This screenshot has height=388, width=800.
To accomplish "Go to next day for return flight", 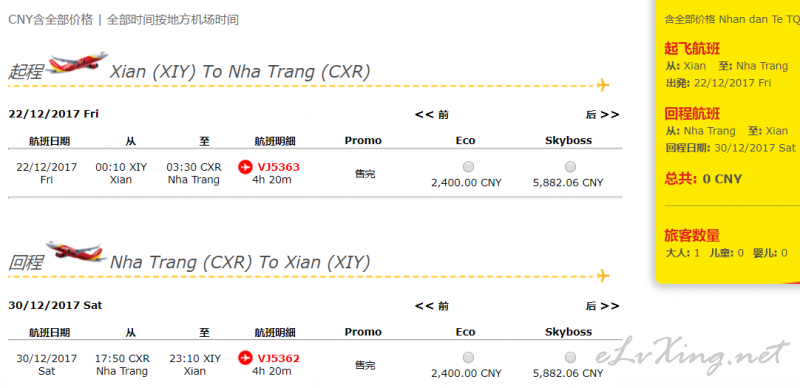I will coord(603,306).
